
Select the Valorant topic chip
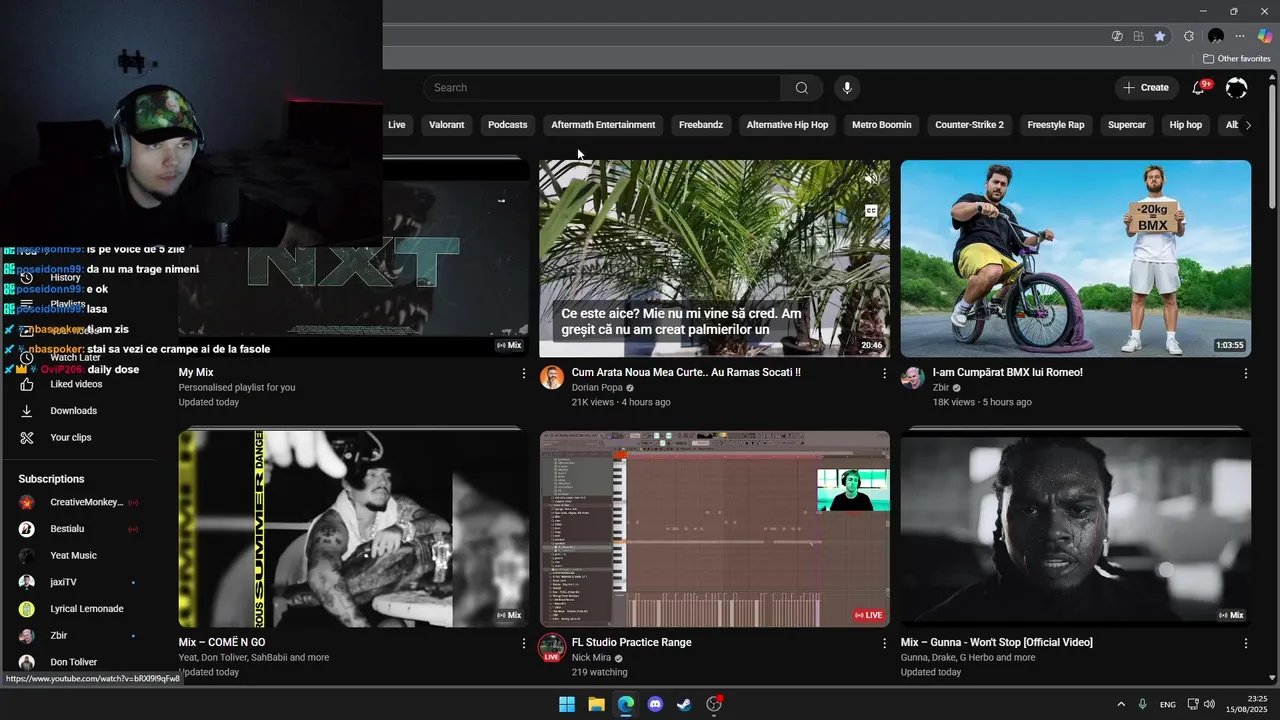[447, 125]
